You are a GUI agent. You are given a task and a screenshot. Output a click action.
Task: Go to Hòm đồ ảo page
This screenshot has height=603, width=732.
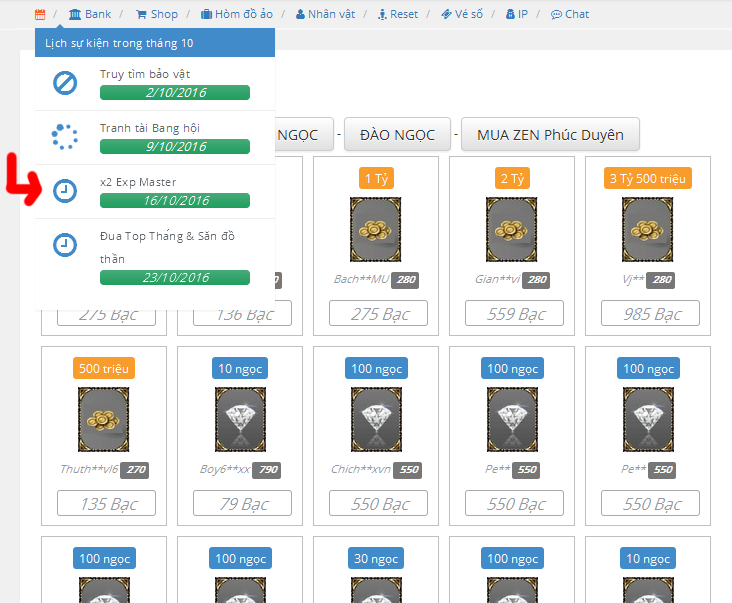click(237, 14)
